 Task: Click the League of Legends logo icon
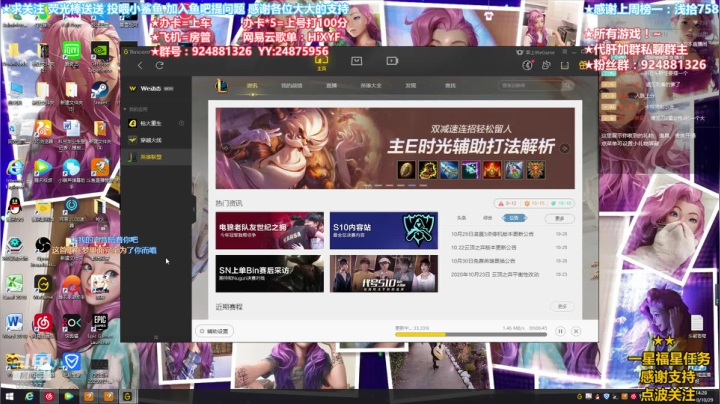click(x=221, y=85)
